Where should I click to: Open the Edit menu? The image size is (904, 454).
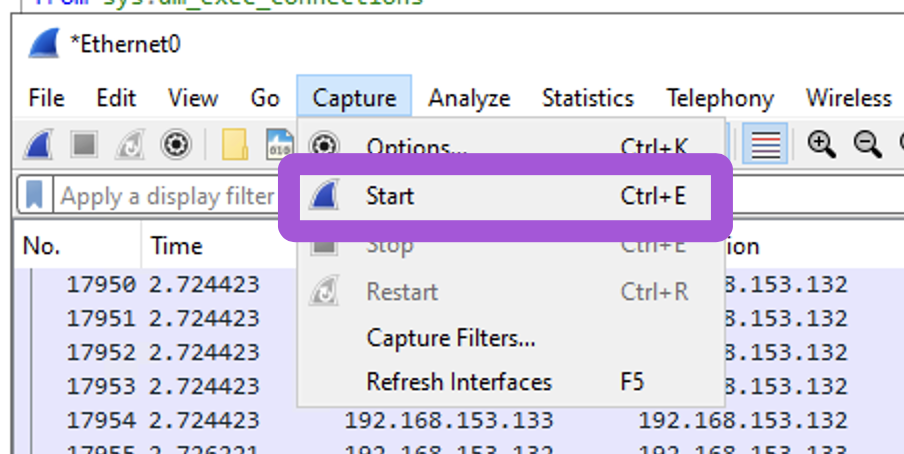116,98
